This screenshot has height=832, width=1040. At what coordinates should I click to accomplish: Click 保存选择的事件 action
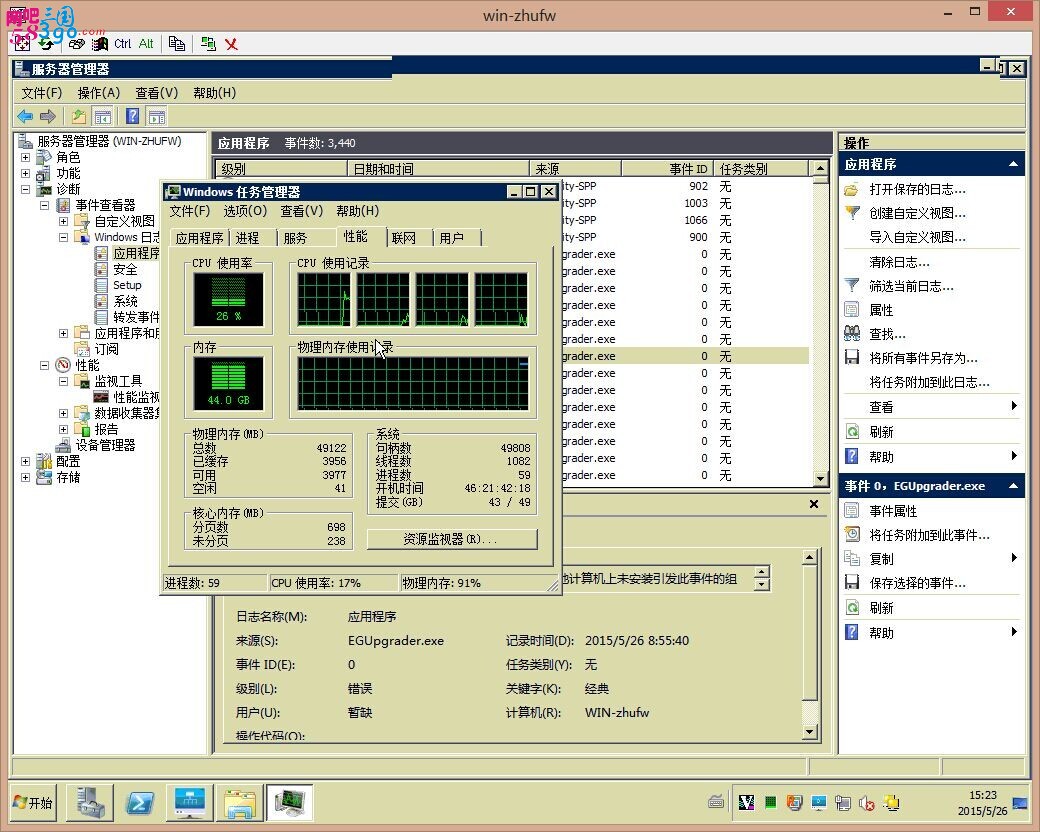click(x=917, y=583)
